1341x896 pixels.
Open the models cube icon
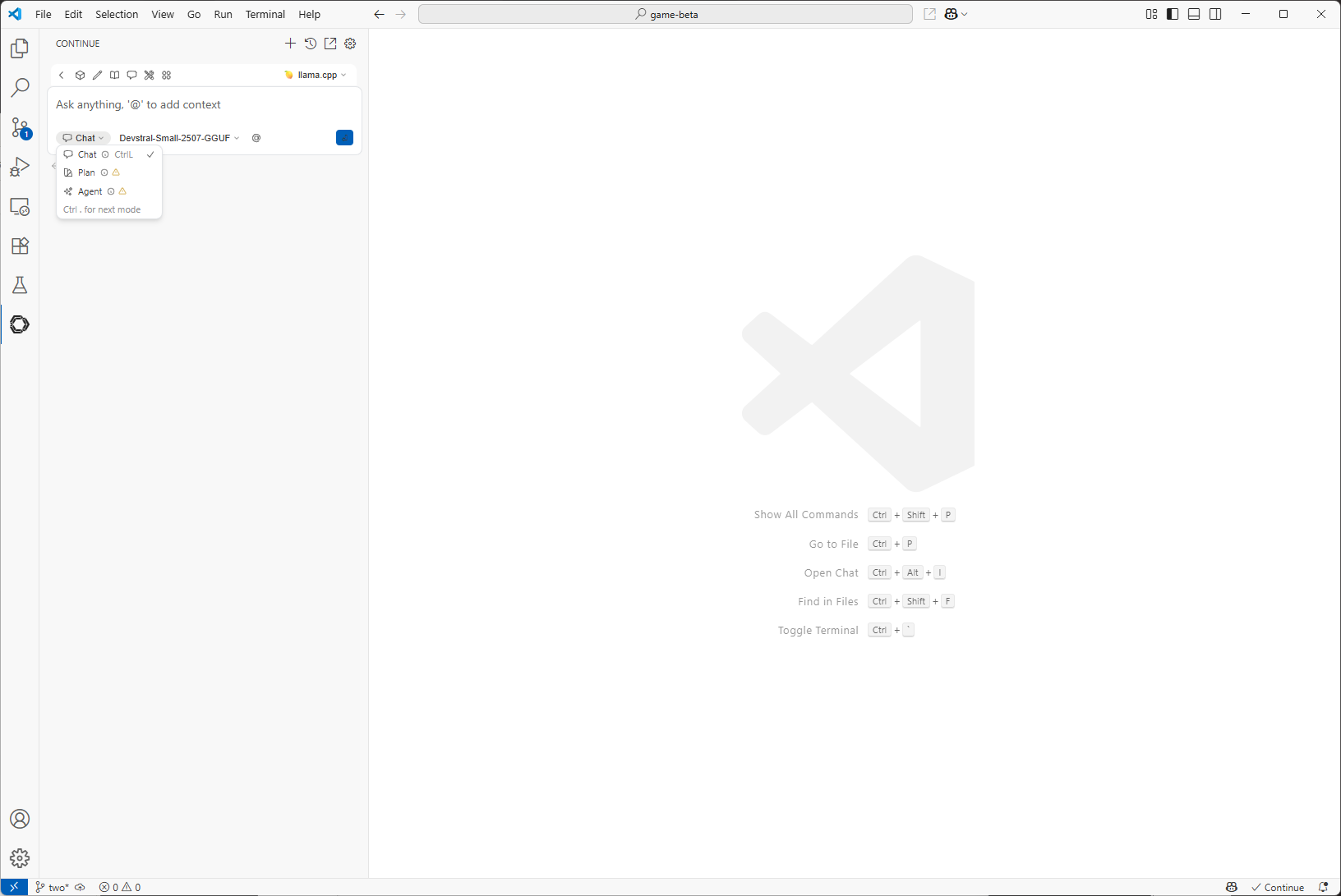(80, 75)
